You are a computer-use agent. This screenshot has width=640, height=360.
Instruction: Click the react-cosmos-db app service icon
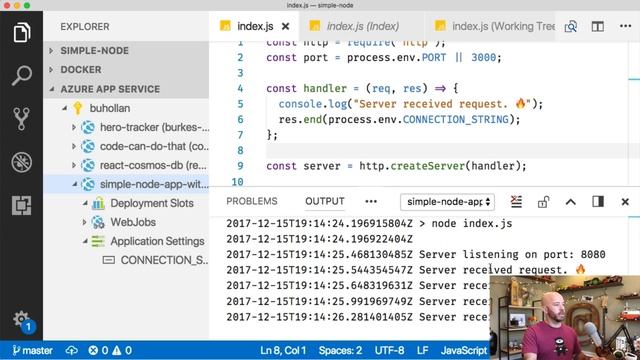pyautogui.click(x=88, y=165)
